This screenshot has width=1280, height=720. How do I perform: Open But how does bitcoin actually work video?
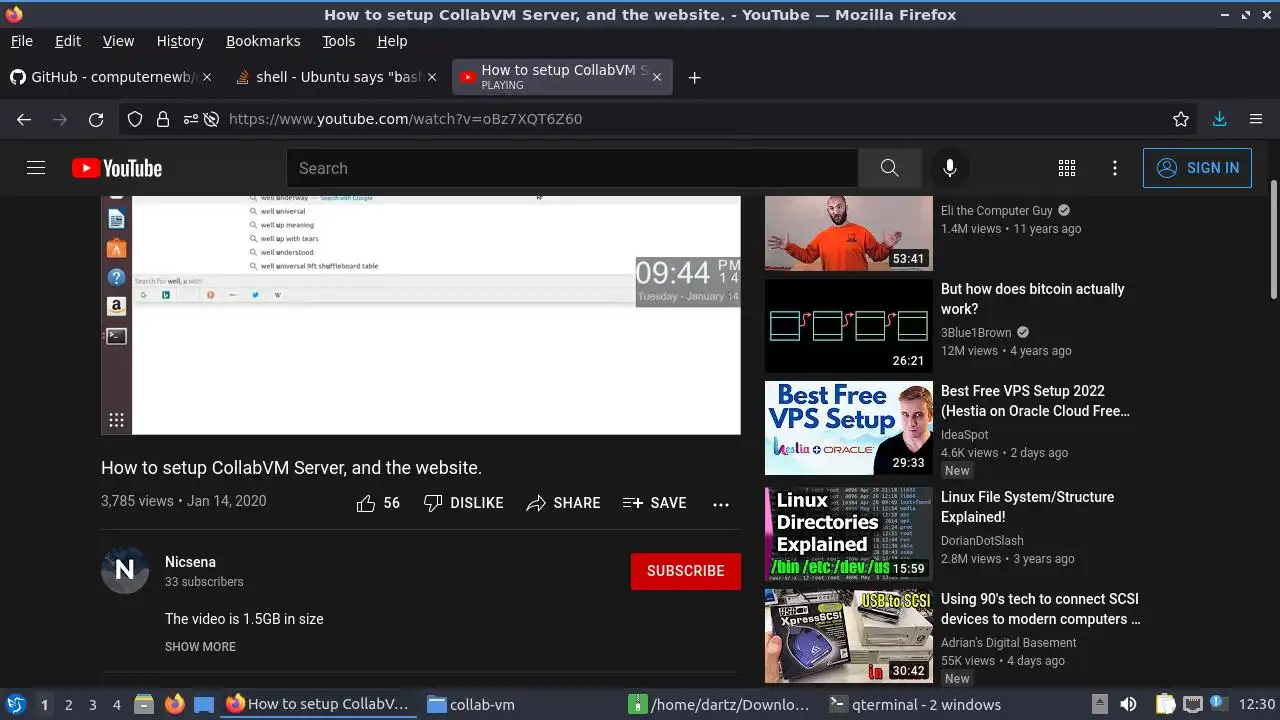pyautogui.click(x=1032, y=299)
